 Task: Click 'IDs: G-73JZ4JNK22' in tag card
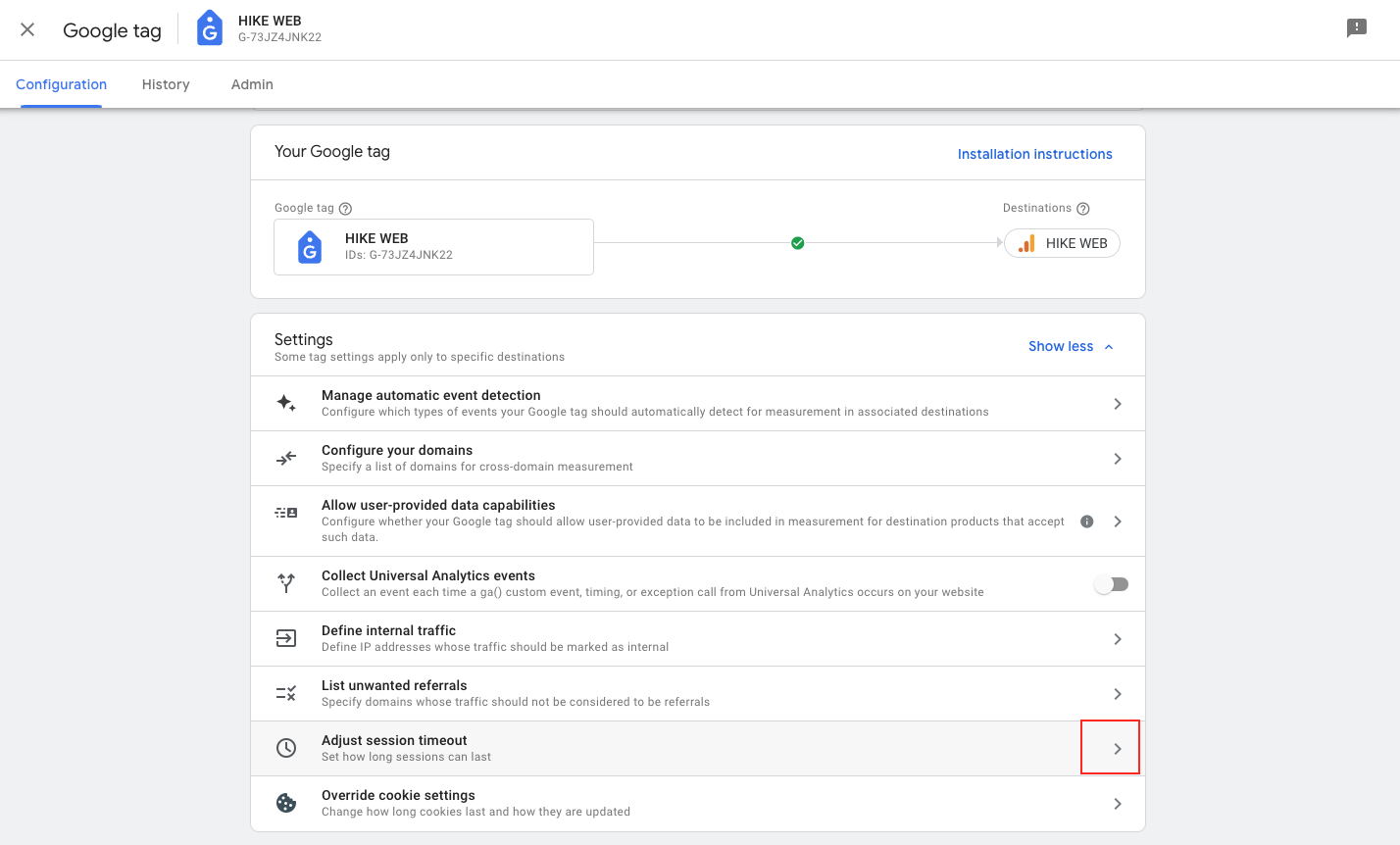click(x=399, y=255)
